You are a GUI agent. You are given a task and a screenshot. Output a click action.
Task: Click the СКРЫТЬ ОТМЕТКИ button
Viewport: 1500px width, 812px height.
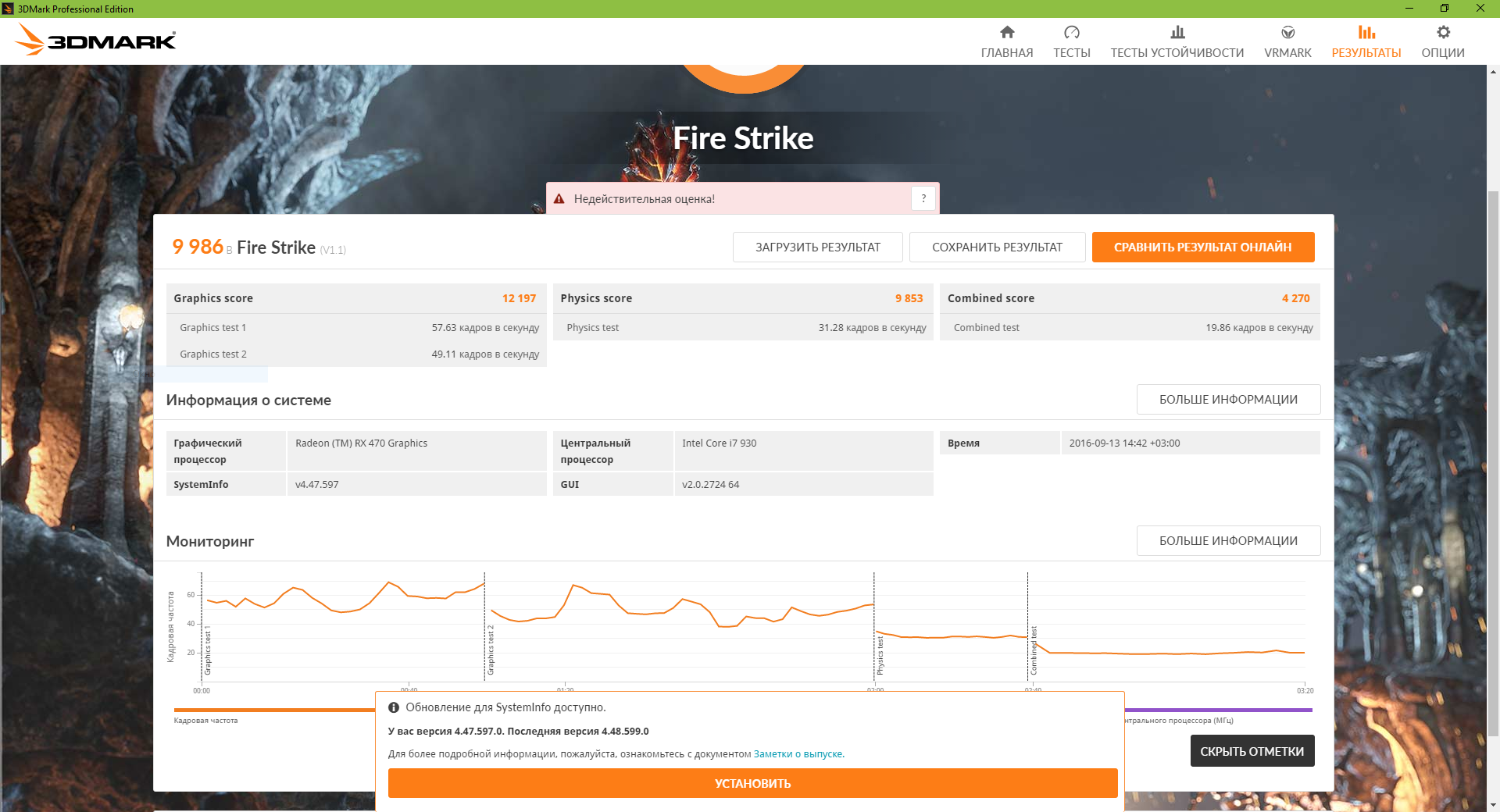pos(1252,751)
